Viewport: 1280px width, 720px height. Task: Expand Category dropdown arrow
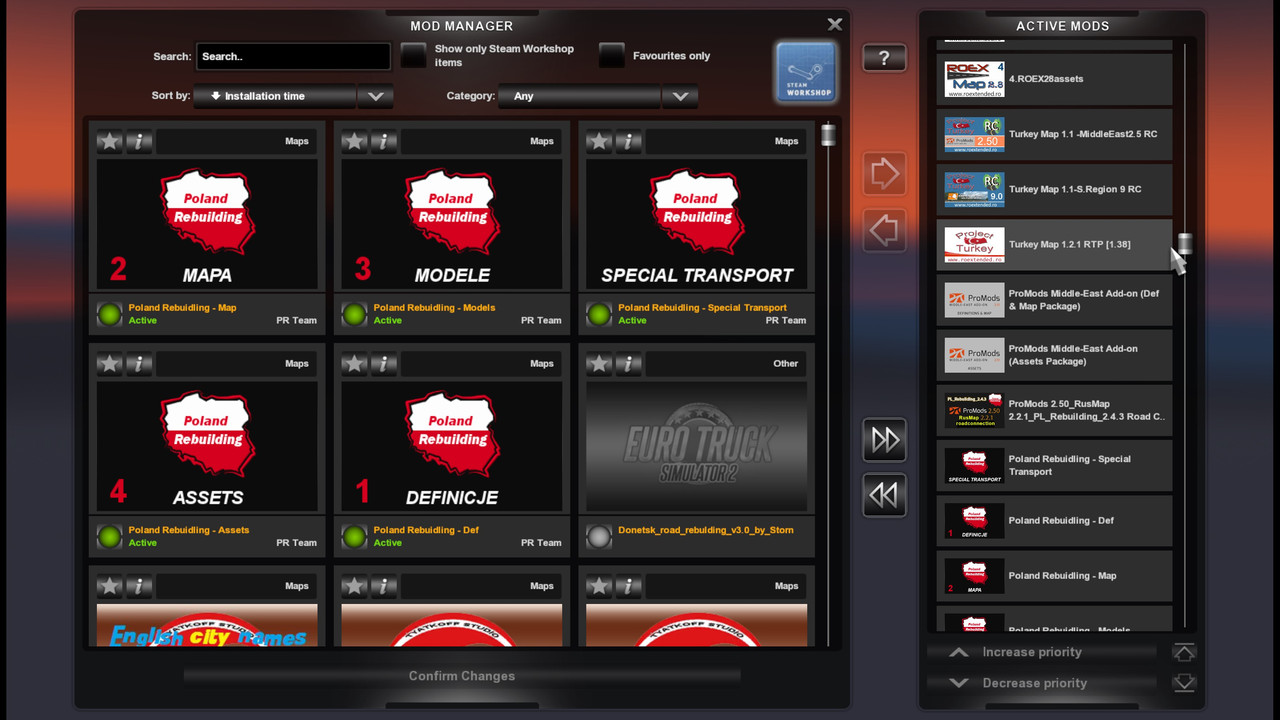coord(680,96)
